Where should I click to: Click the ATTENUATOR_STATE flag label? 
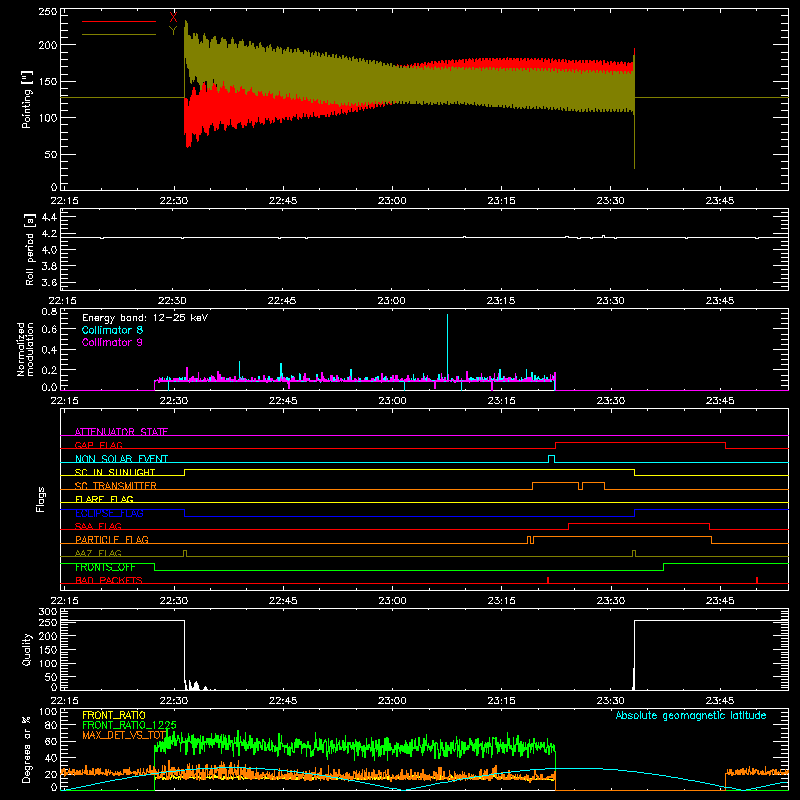121,432
